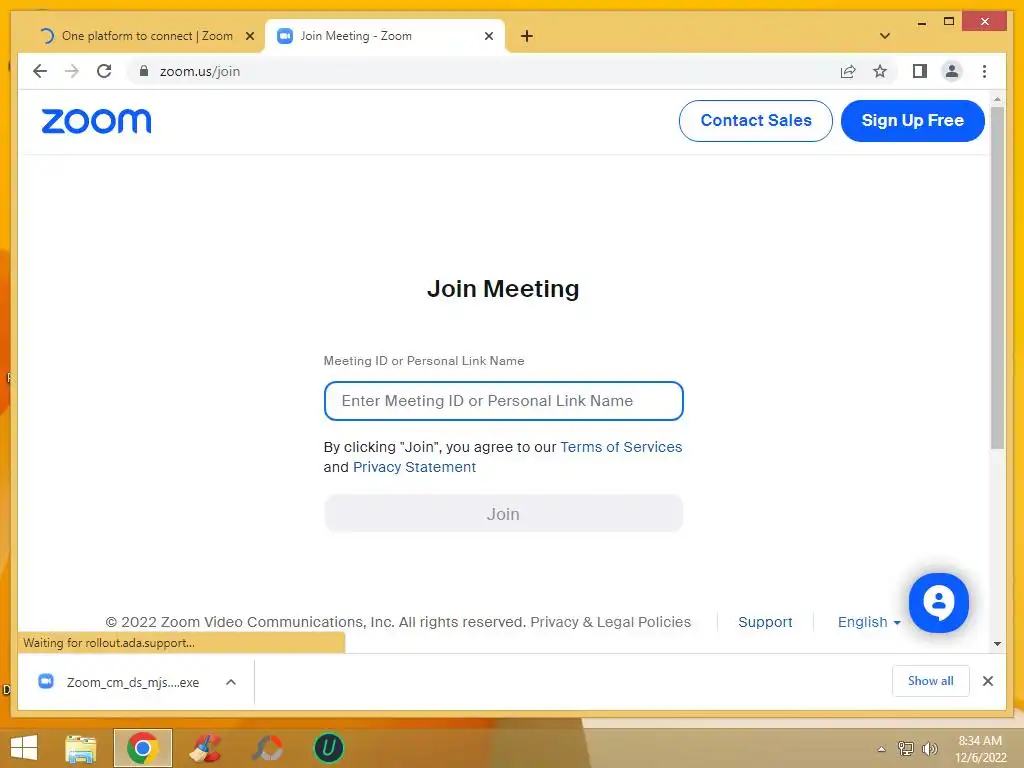
Task: Open Chrome three-dot menu
Action: tap(984, 71)
